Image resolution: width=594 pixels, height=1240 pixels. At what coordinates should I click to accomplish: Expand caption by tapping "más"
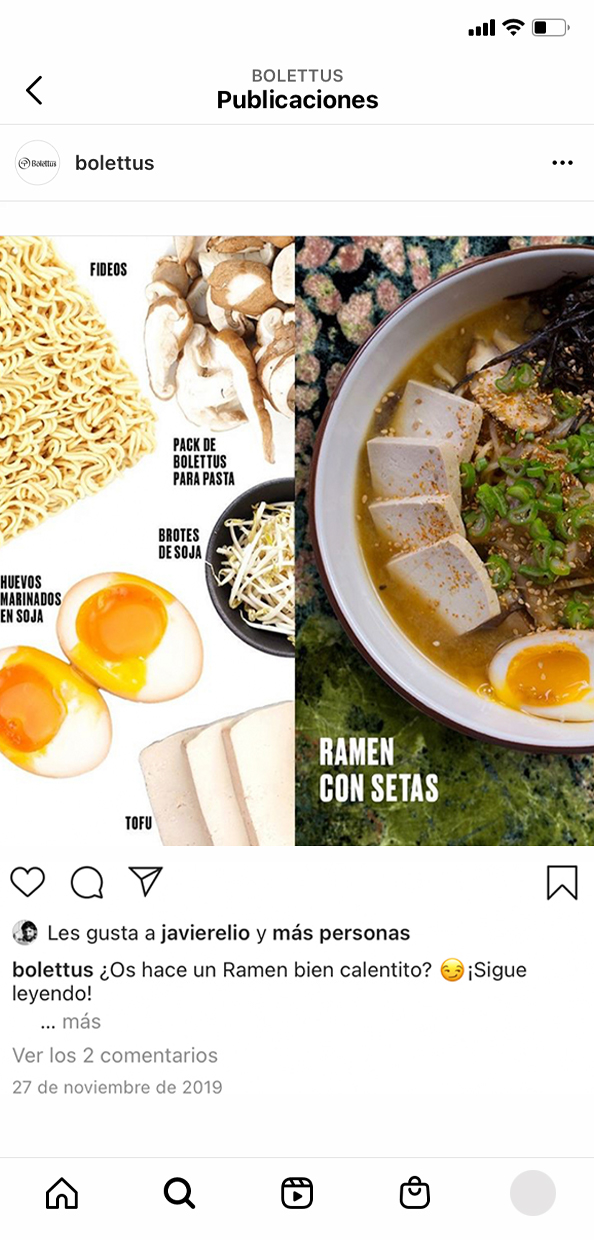(x=82, y=1022)
